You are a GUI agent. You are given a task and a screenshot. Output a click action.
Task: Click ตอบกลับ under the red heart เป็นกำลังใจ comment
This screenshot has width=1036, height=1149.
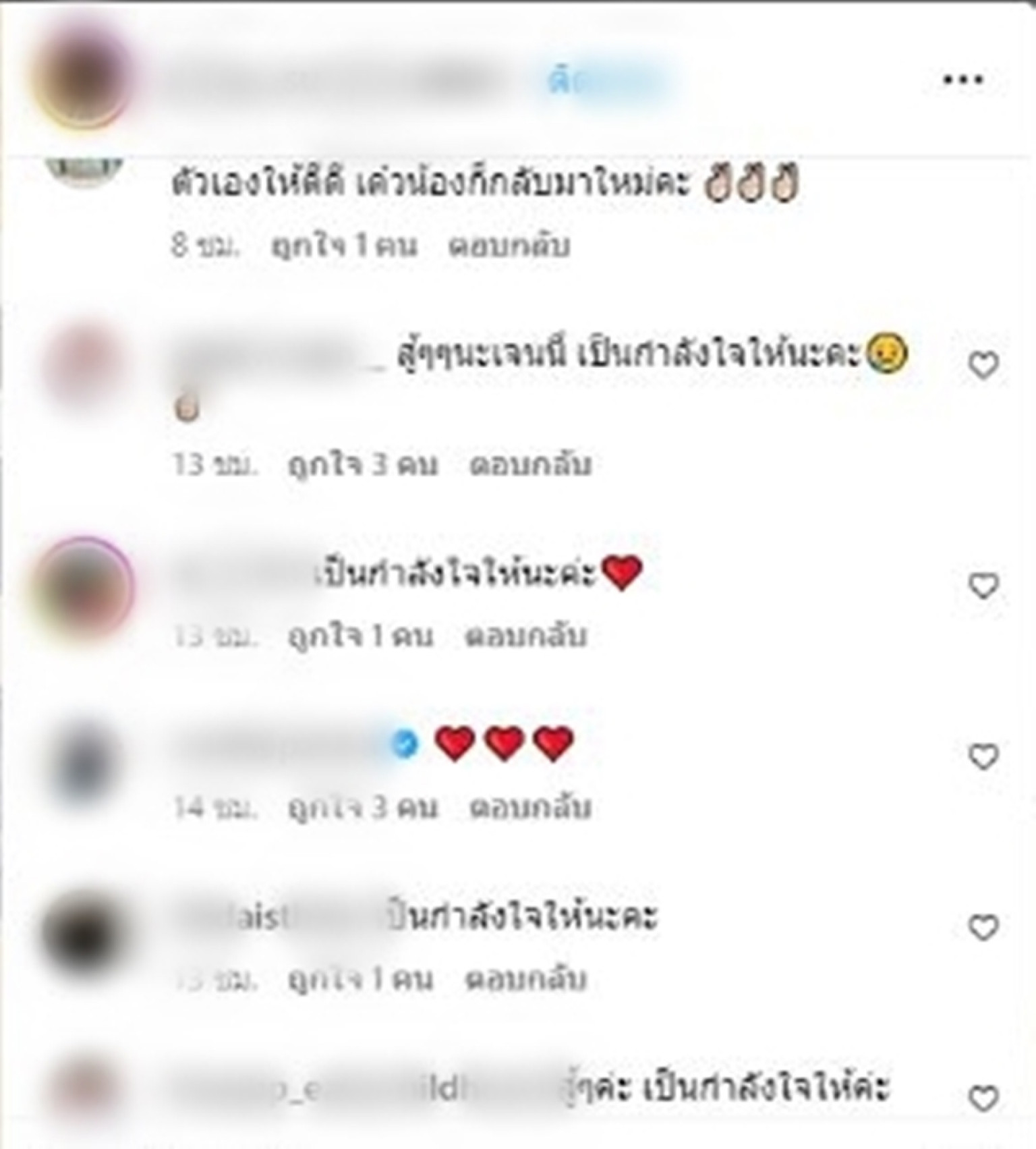click(x=526, y=636)
